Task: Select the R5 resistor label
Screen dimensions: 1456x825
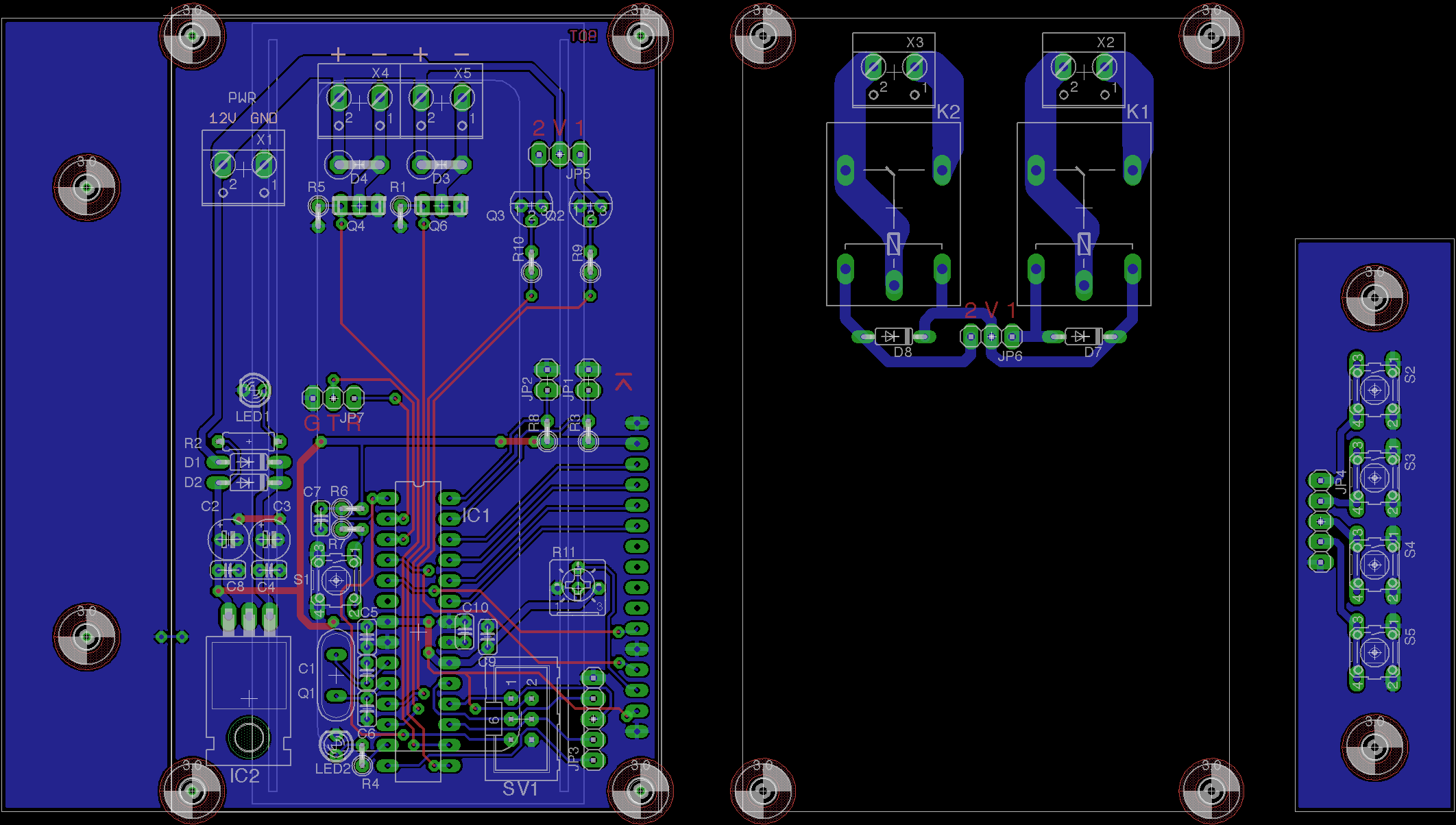Action: pos(316,186)
